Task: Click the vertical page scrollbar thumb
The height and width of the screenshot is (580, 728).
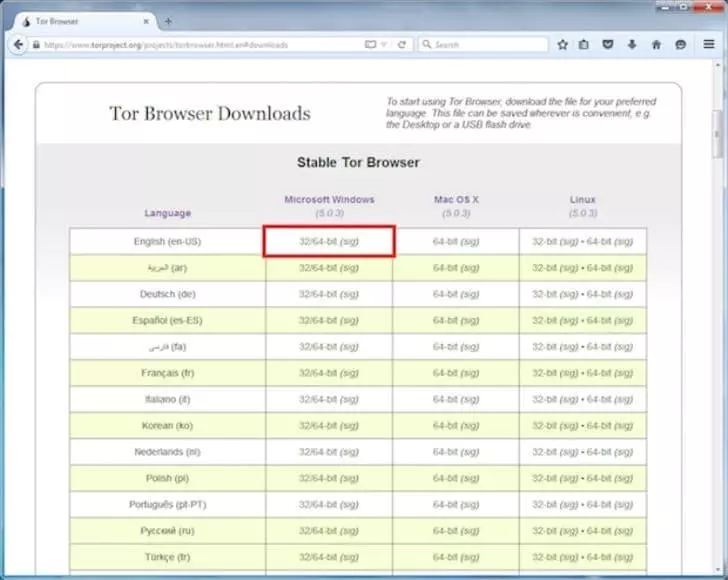Action: pyautogui.click(x=718, y=135)
